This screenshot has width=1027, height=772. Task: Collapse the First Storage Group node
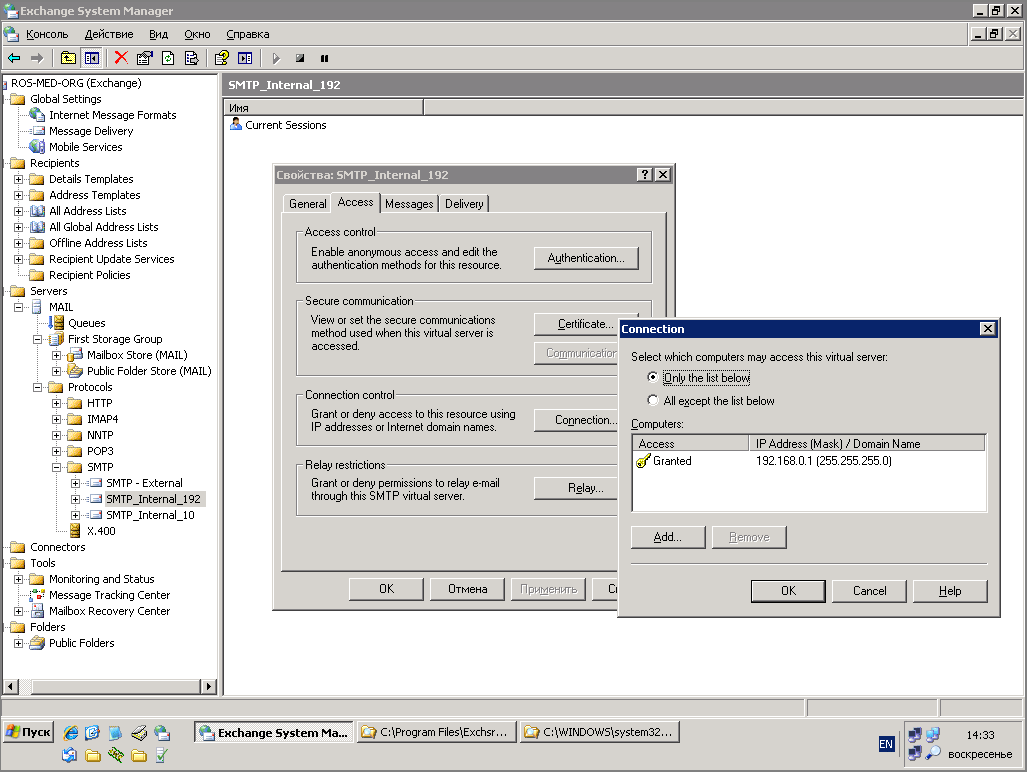pos(37,339)
